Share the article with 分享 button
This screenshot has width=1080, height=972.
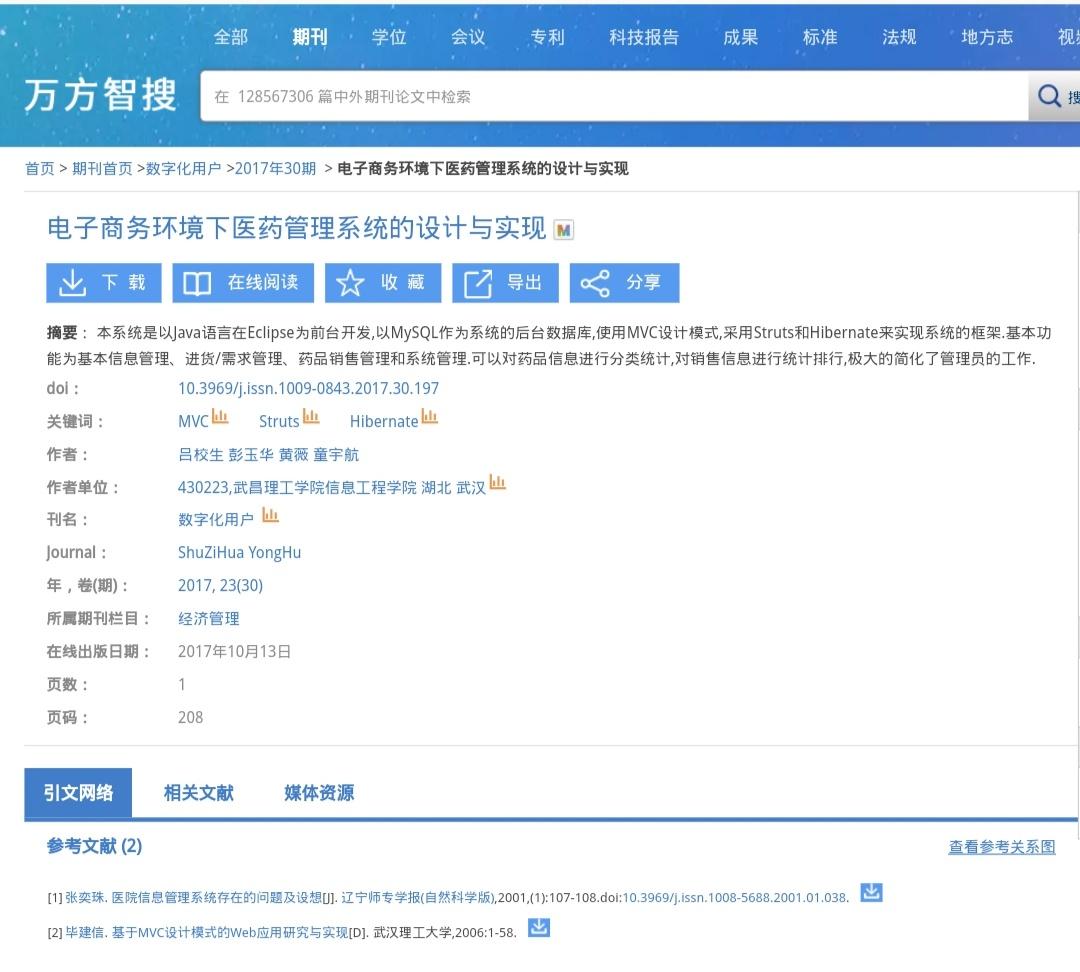[625, 283]
